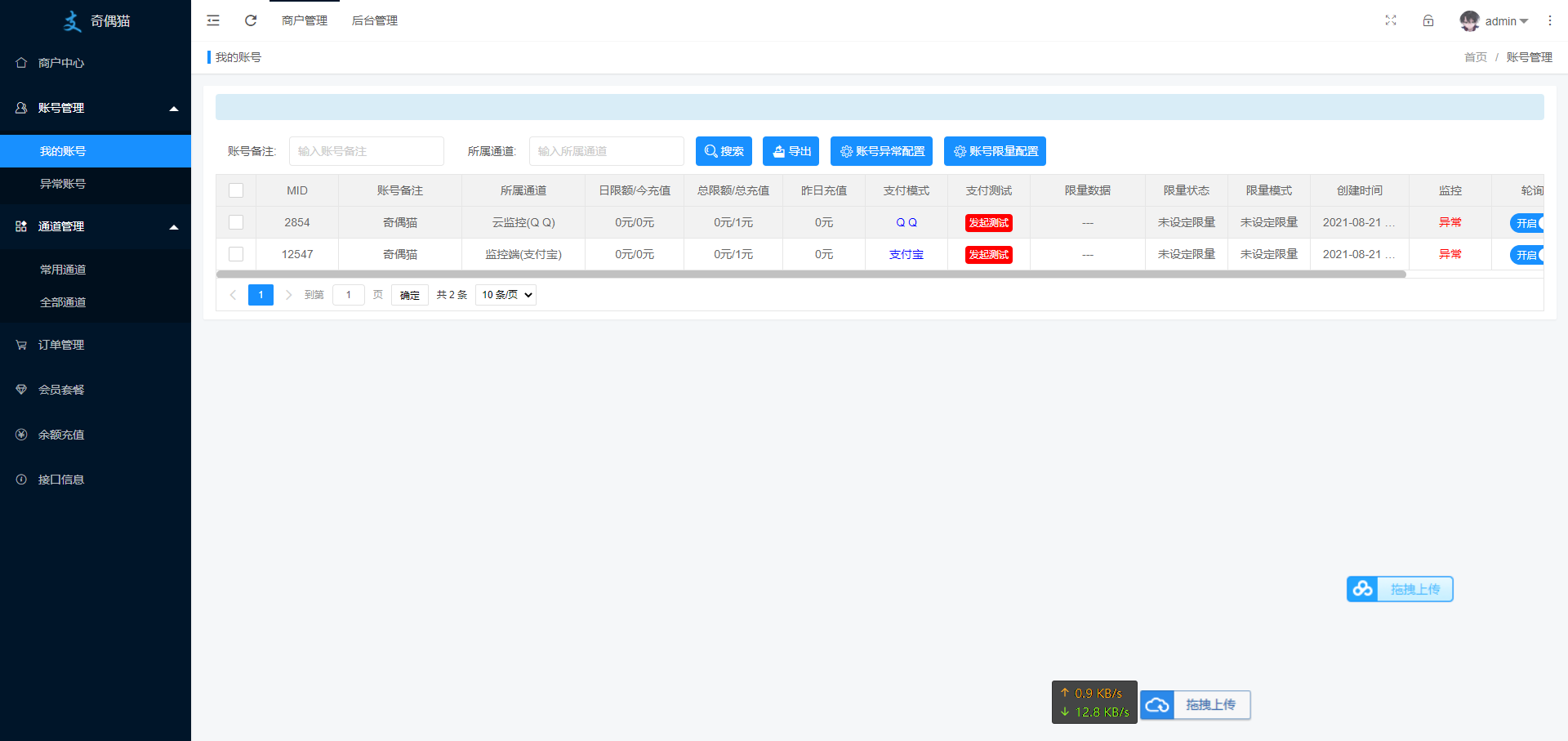Open the 10 条/页 page size dropdown
This screenshot has height=741, width=1568.
[x=506, y=295]
